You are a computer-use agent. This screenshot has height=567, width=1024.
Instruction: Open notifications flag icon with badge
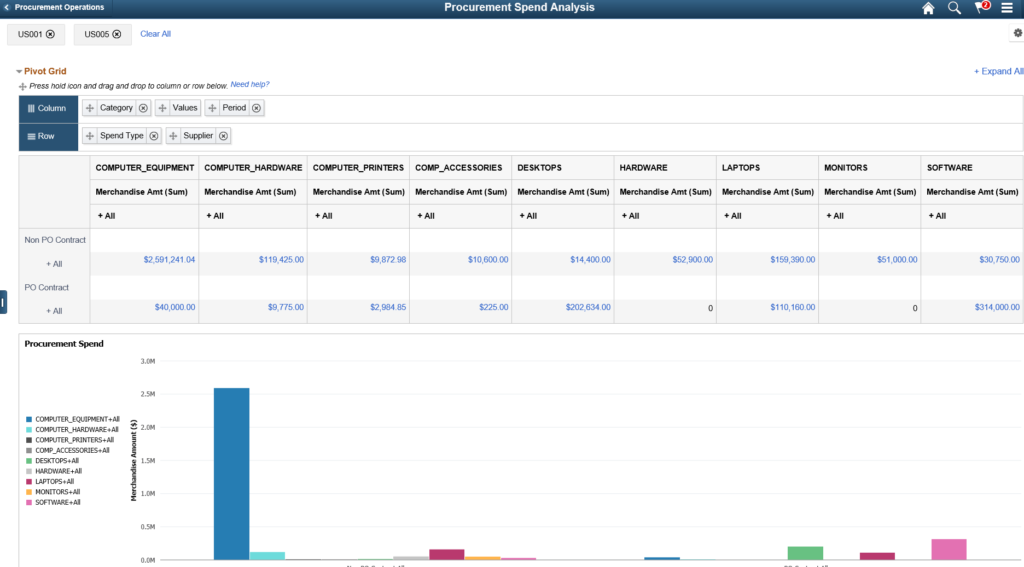(982, 7)
